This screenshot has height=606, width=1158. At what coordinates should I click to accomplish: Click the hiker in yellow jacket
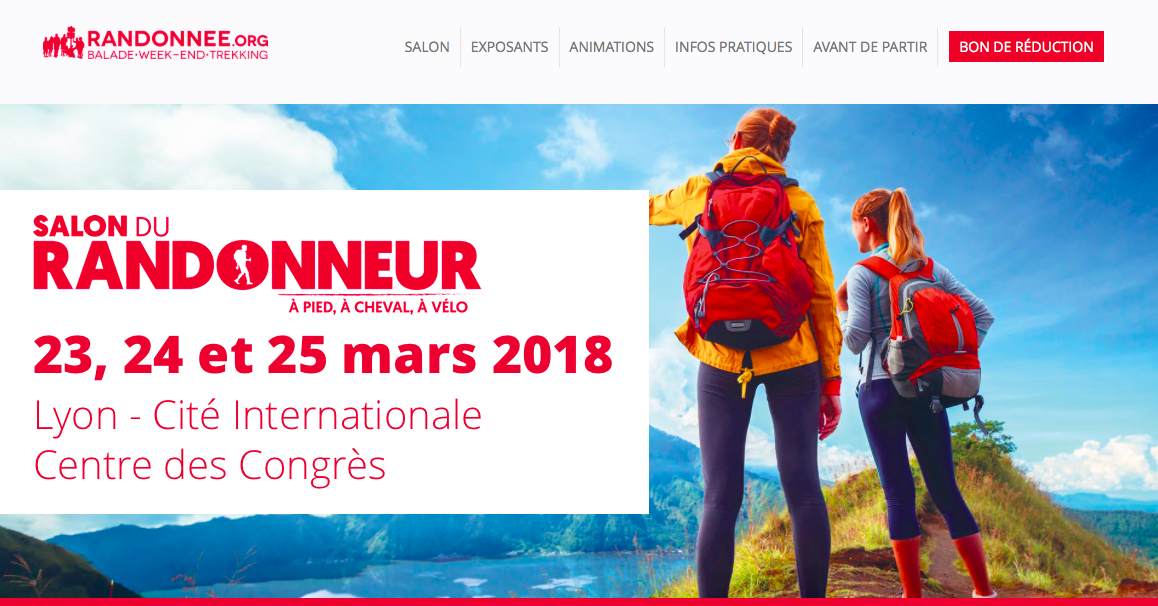pos(753,347)
